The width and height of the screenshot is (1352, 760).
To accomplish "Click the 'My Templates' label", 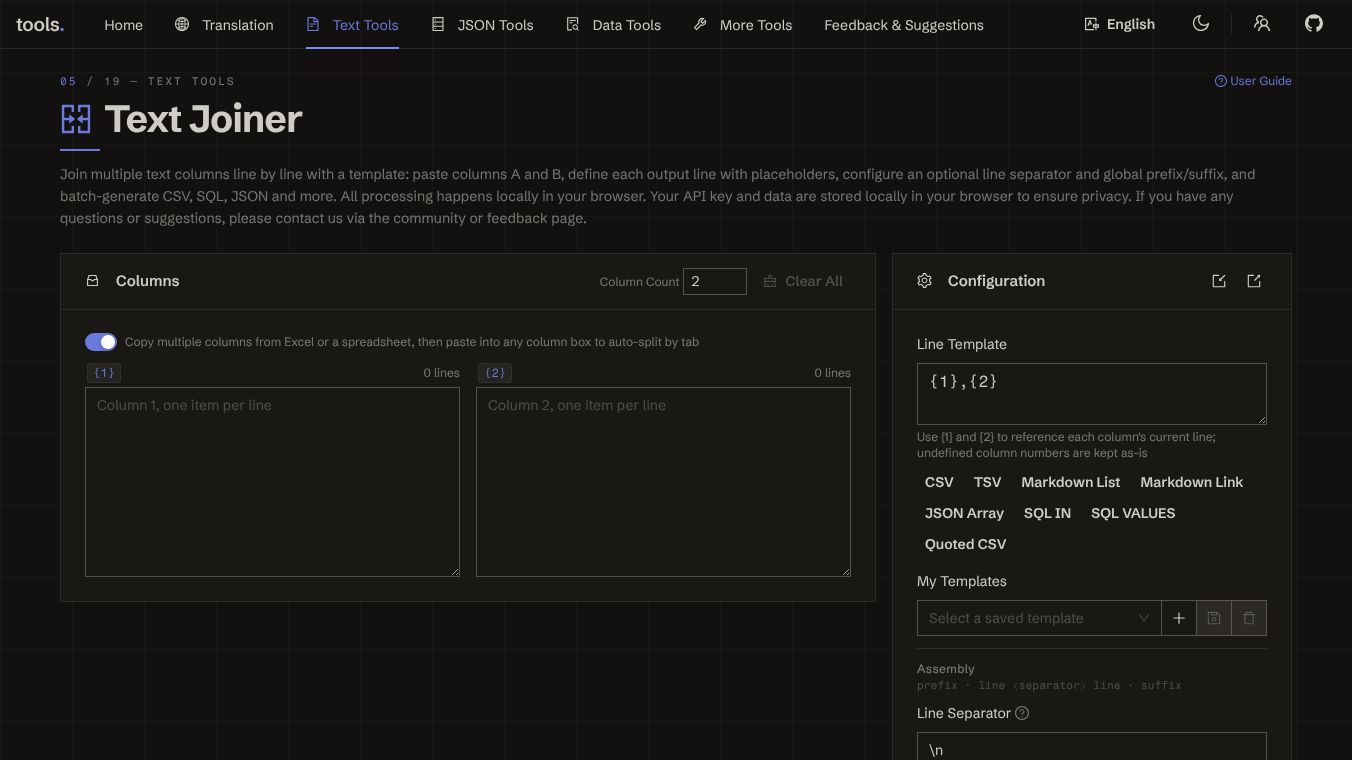I will [x=962, y=581].
